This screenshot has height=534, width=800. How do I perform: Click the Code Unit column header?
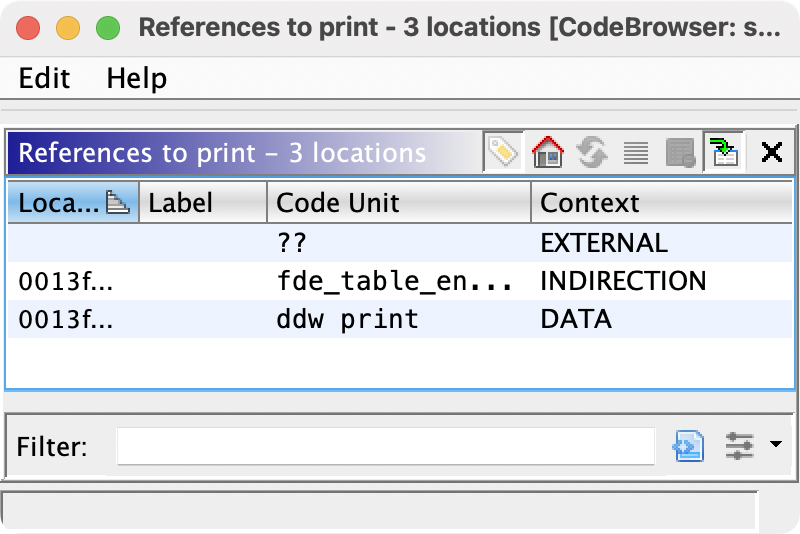pos(398,202)
